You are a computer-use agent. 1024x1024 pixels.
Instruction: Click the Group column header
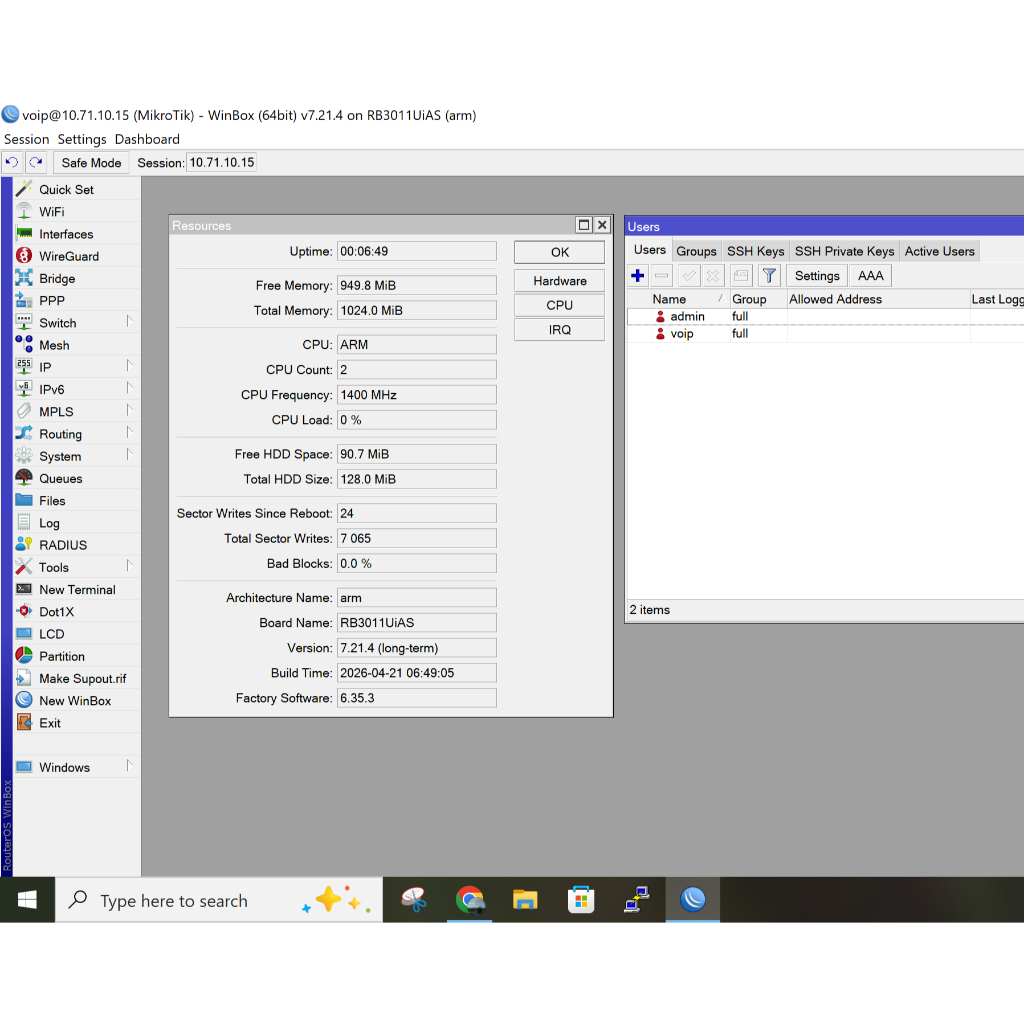click(x=758, y=299)
